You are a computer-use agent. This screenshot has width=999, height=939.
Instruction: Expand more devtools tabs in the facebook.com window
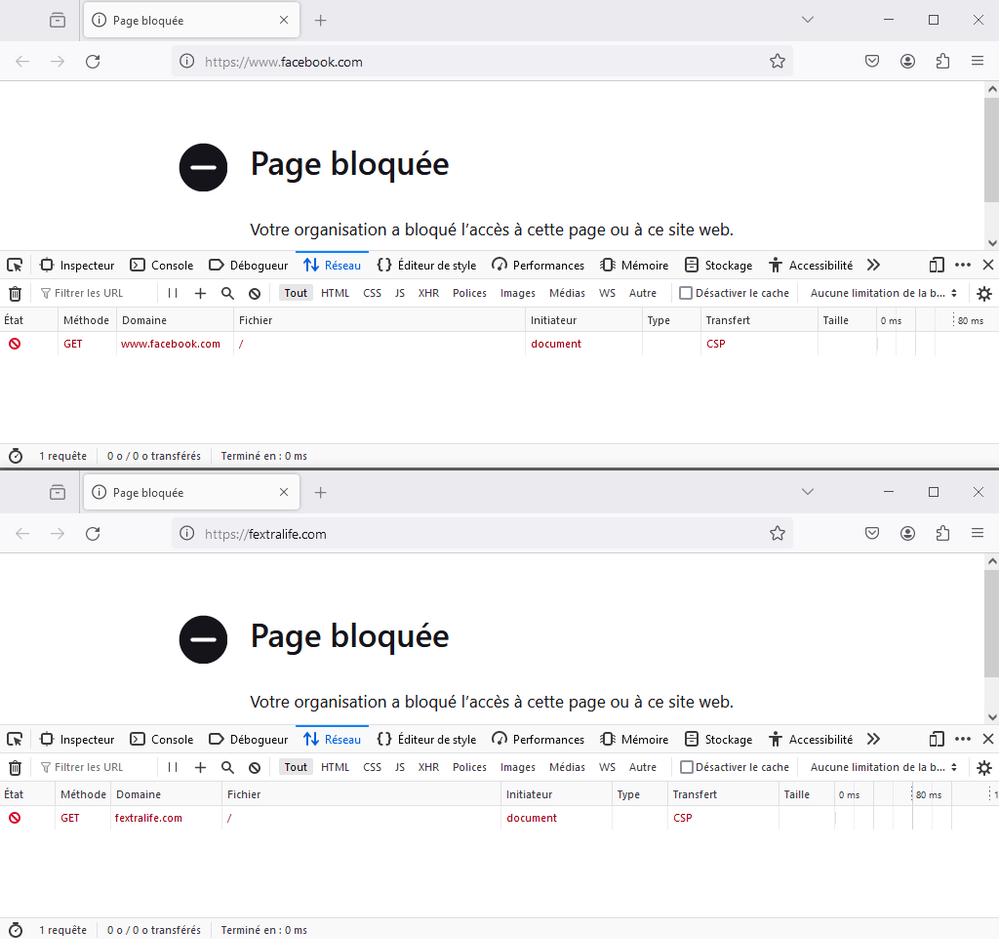pos(873,266)
